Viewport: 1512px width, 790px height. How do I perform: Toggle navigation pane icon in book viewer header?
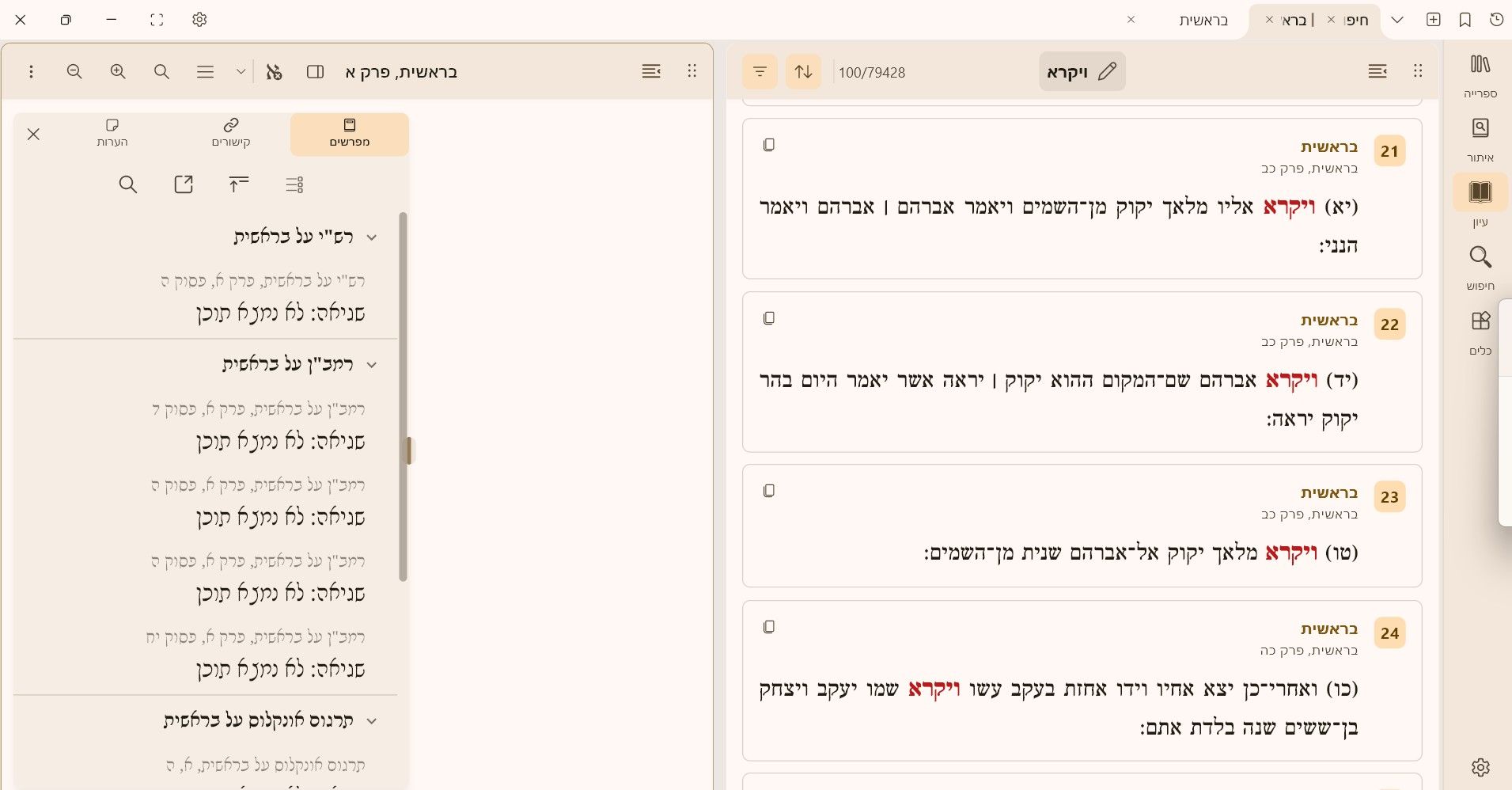pyautogui.click(x=651, y=71)
